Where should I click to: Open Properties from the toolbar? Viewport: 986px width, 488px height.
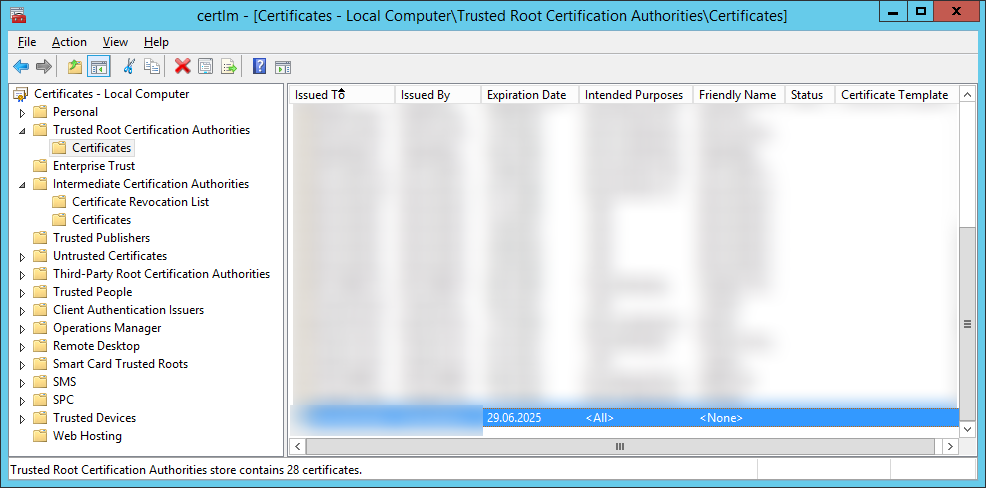pos(206,67)
